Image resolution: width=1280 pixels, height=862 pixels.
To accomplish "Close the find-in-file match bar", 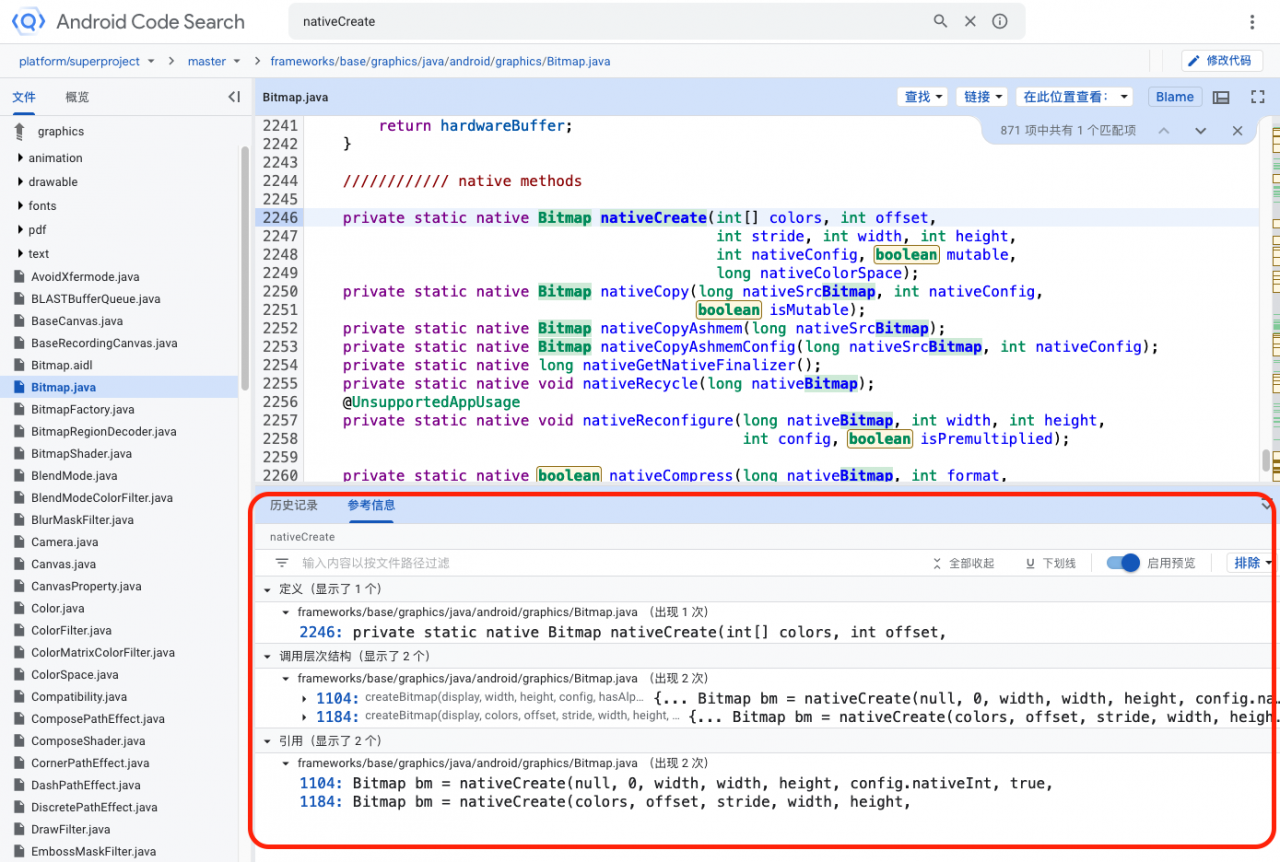I will click(1237, 131).
